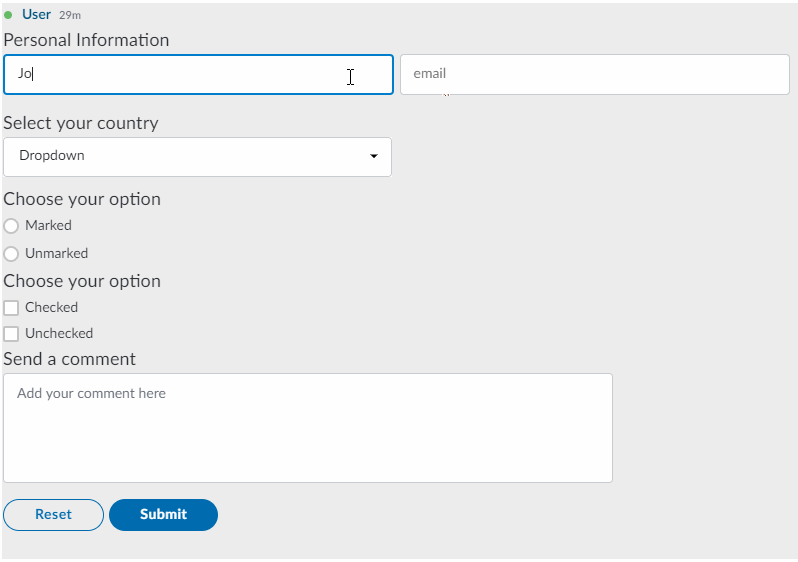Tick the Checked checkbox
This screenshot has width=798, height=562.
[11, 307]
